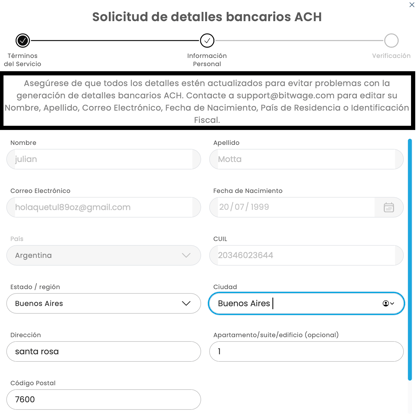
Task: Click the Apellido field showing Motta
Action: point(306,159)
